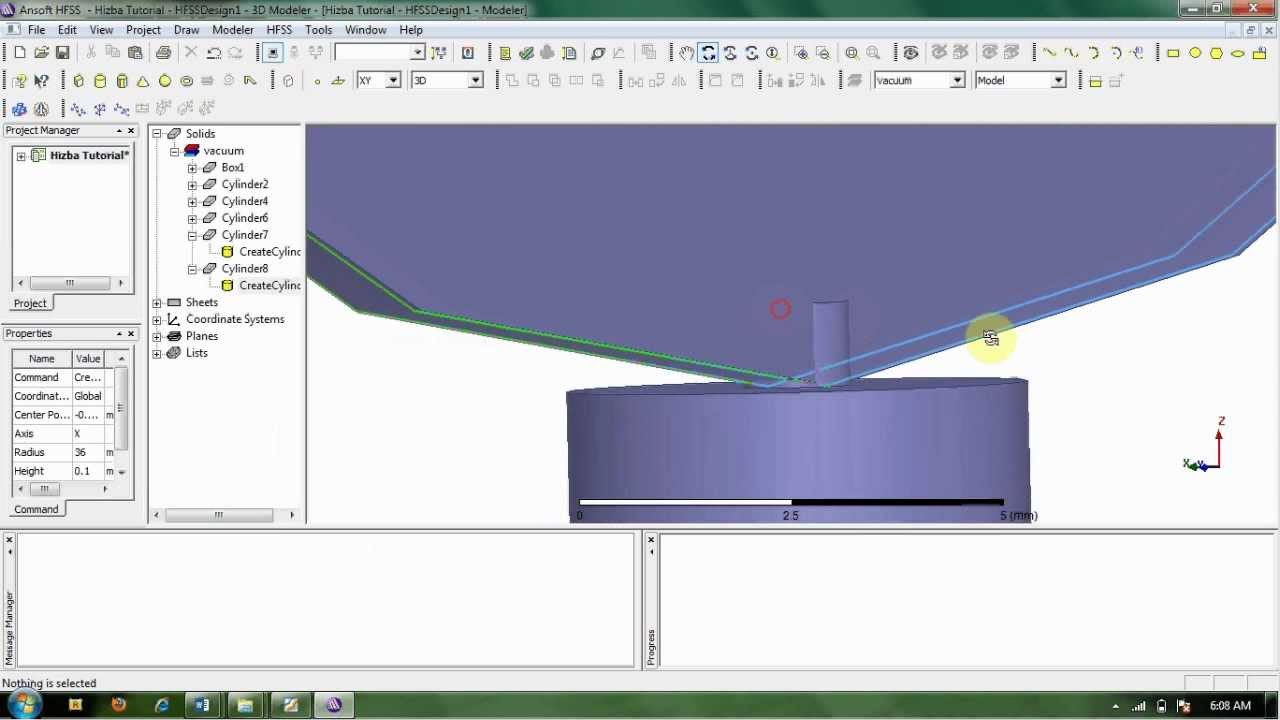Save project with the floppy disk icon
The width and height of the screenshot is (1280, 720).
pyautogui.click(x=62, y=52)
